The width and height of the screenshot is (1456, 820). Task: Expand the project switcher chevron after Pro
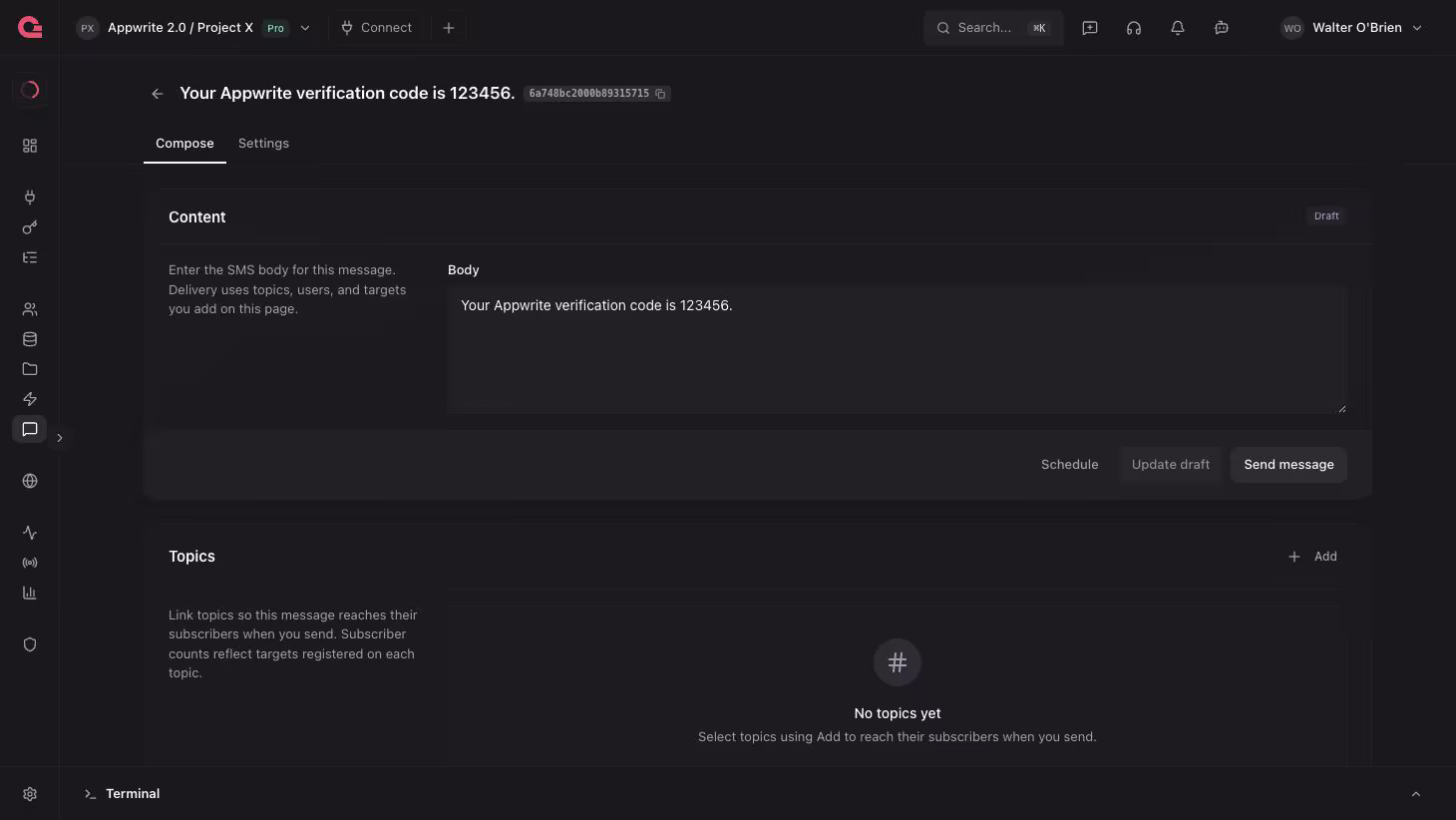pos(305,28)
